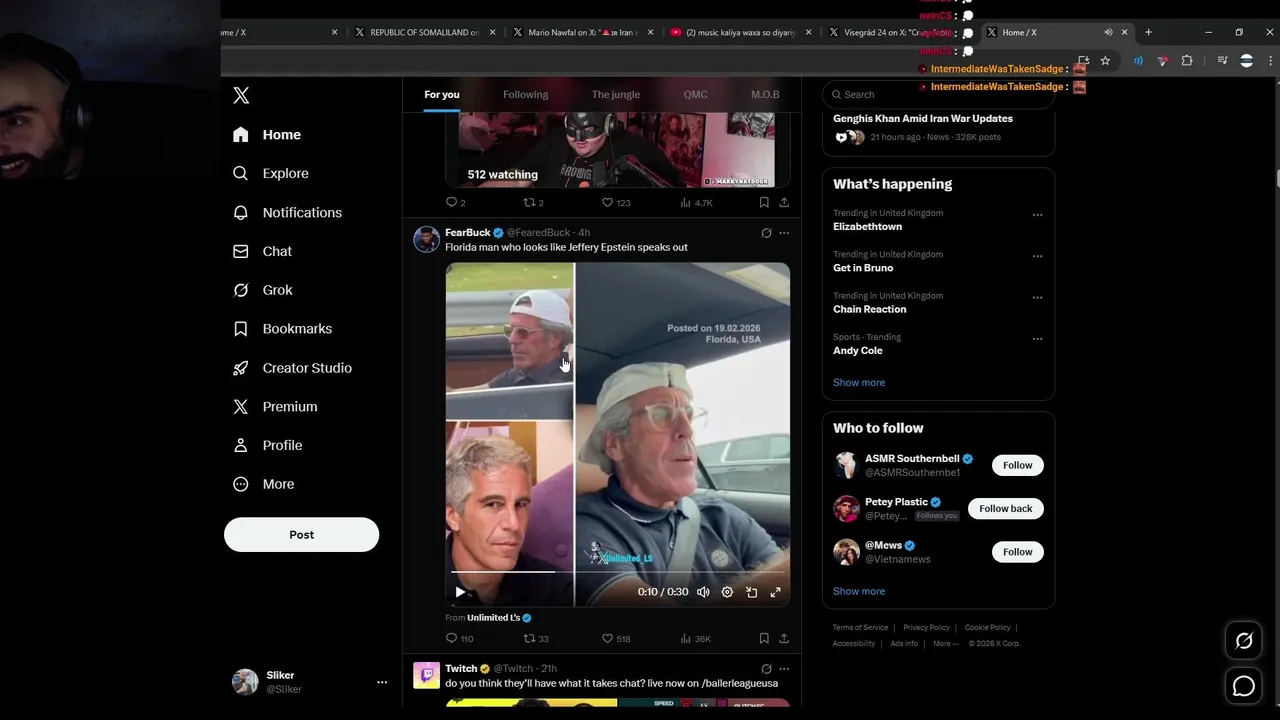The height and width of the screenshot is (720, 1280).
Task: Switch to the QMC tab
Action: (695, 95)
